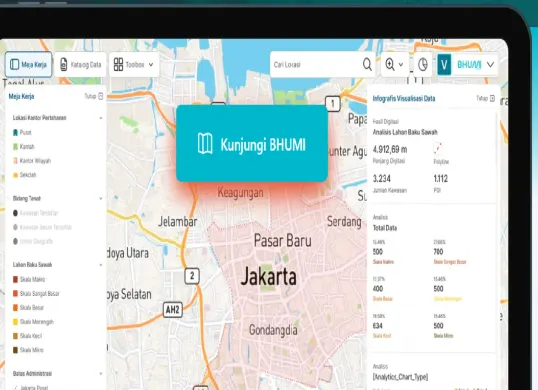This screenshot has width=538, height=390.
Task: Expand the zoom options chevron
Action: point(401,64)
